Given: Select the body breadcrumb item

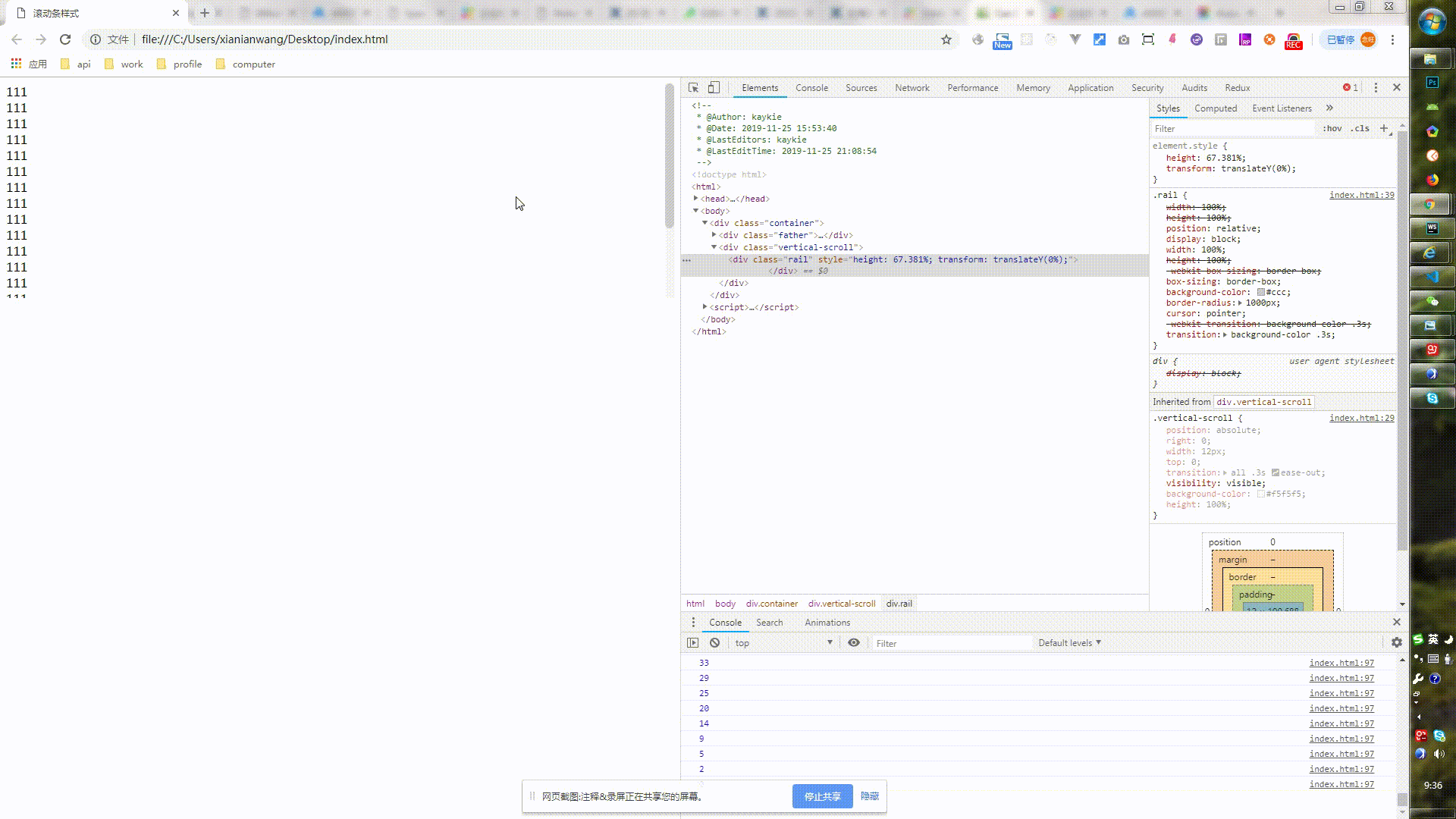Looking at the screenshot, I should (725, 604).
